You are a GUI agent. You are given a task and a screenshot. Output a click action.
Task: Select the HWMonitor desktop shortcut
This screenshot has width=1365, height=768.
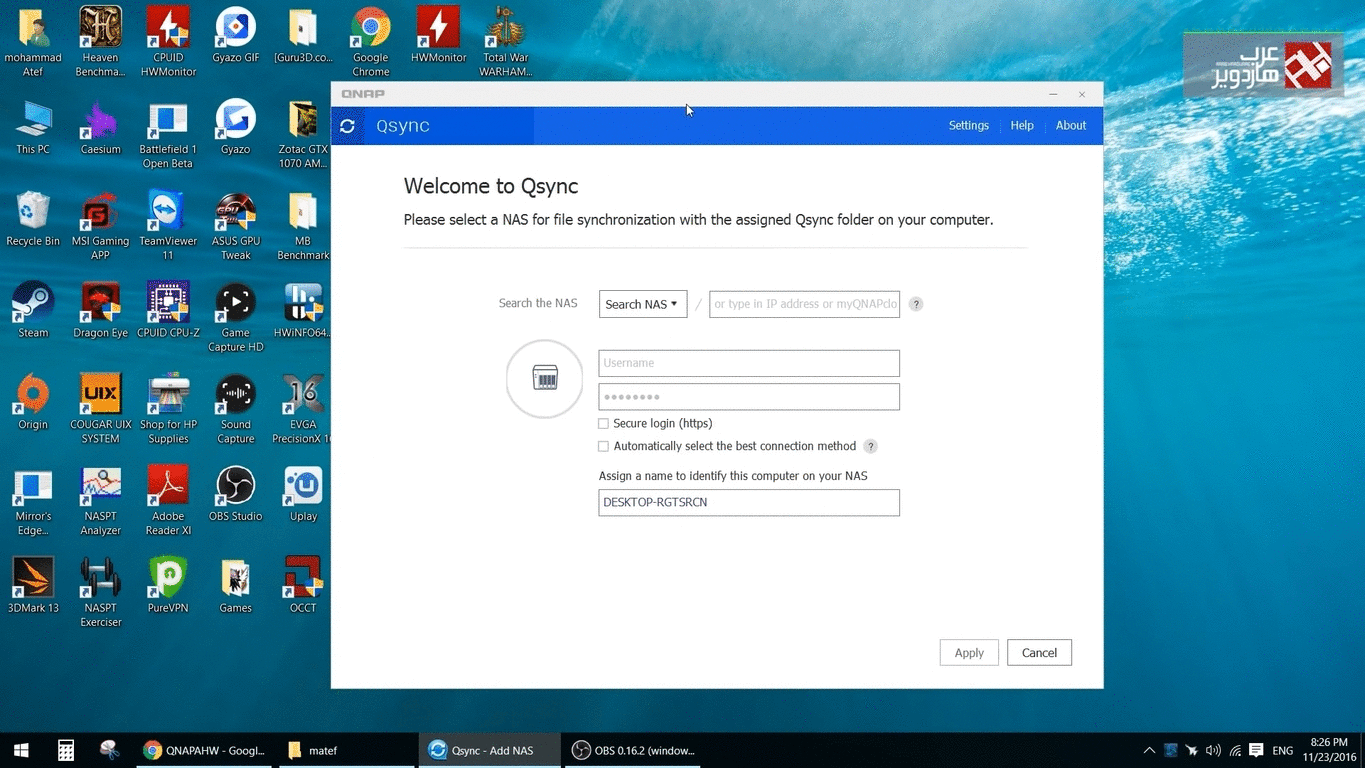click(x=438, y=35)
